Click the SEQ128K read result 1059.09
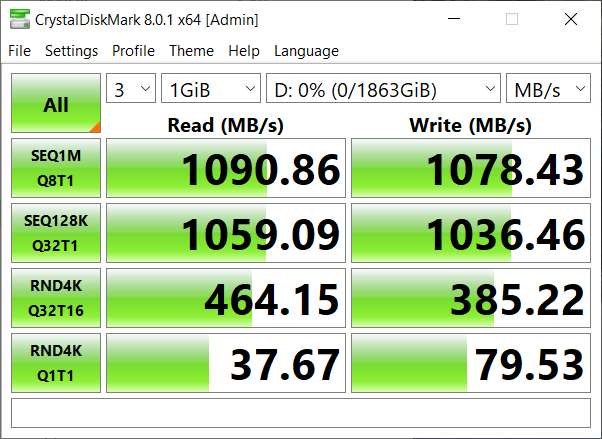This screenshot has width=602, height=439. tap(226, 233)
